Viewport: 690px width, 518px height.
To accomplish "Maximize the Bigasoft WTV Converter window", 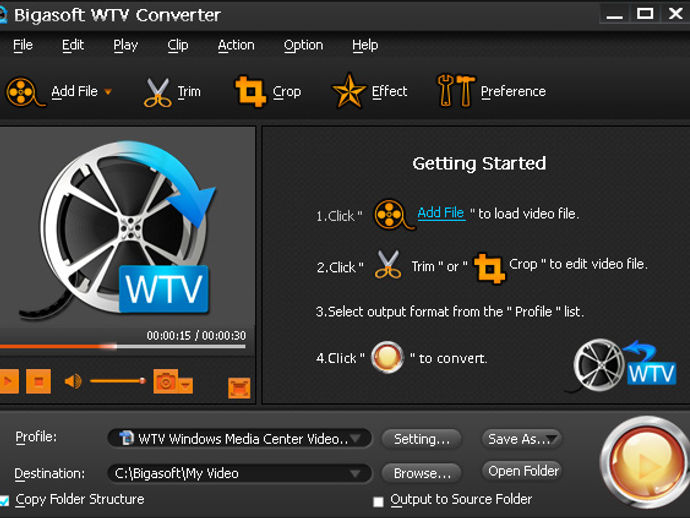I will tap(645, 14).
